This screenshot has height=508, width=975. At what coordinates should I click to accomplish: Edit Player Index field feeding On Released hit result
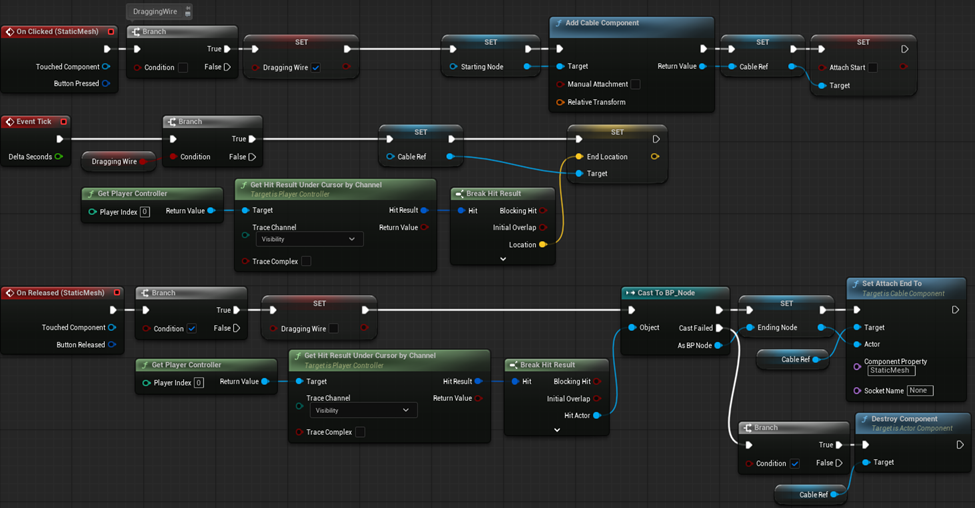pyautogui.click(x=198, y=382)
